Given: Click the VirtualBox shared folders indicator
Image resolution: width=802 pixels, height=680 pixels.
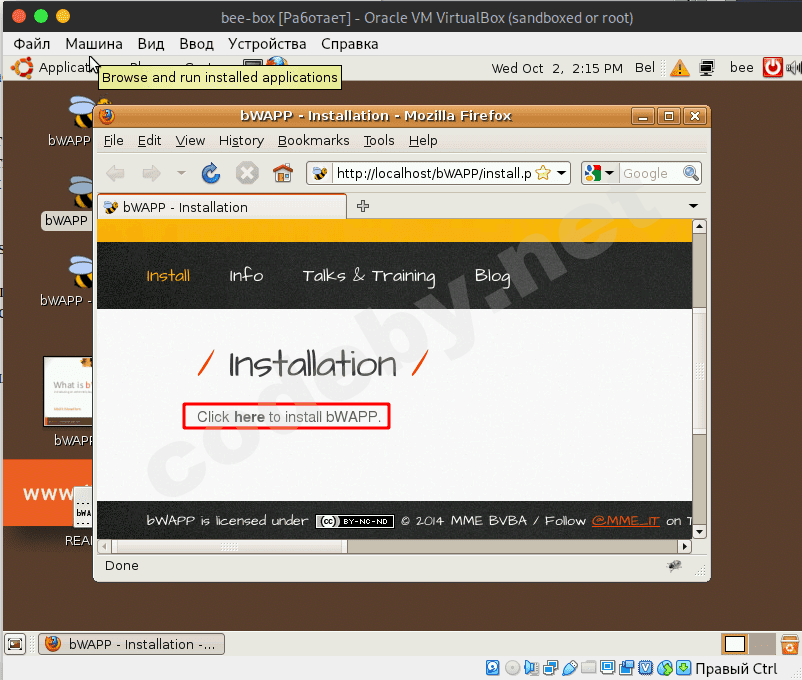Looking at the screenshot, I should pos(589,667).
